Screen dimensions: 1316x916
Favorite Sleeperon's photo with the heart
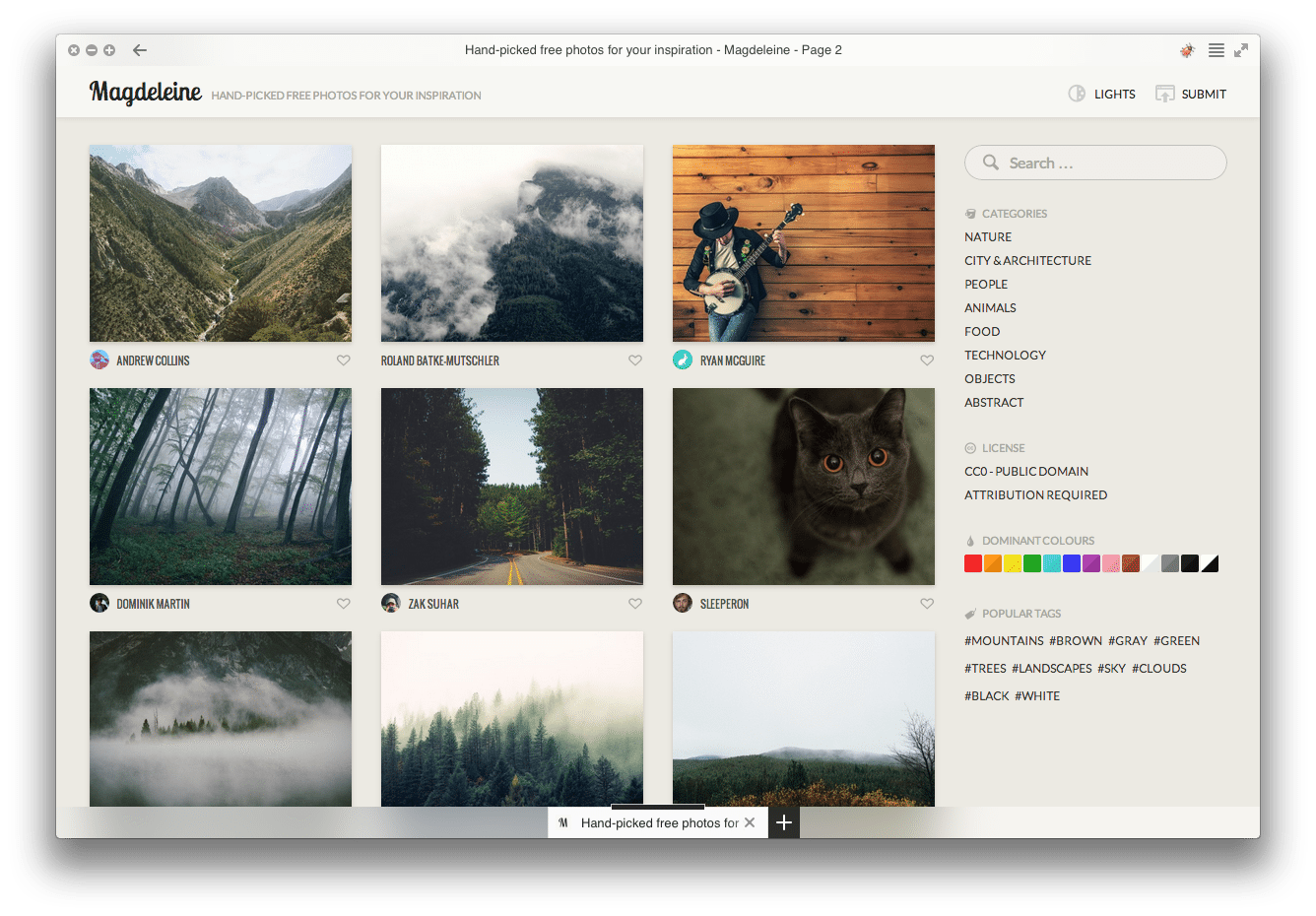(x=927, y=604)
